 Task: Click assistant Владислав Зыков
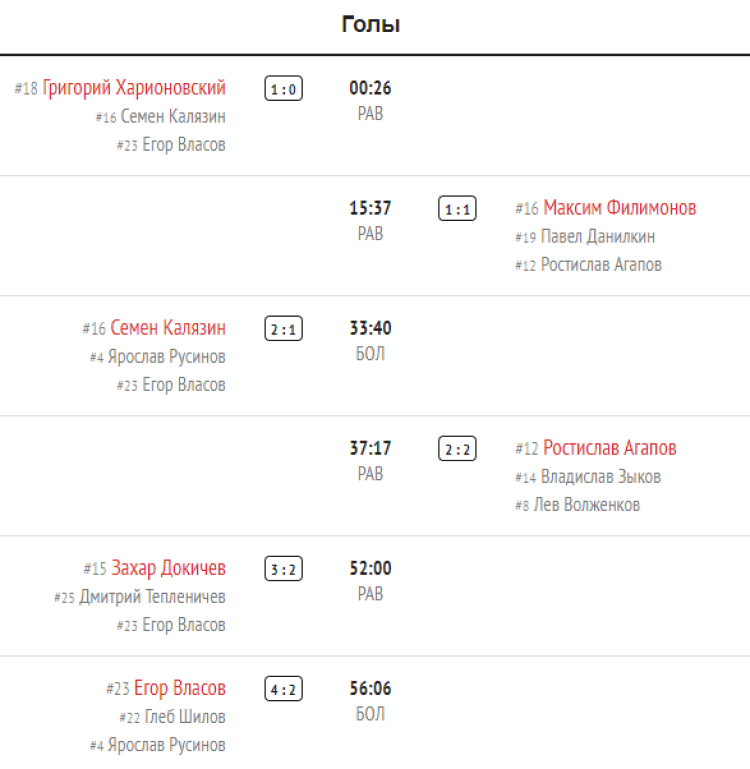pyautogui.click(x=600, y=477)
